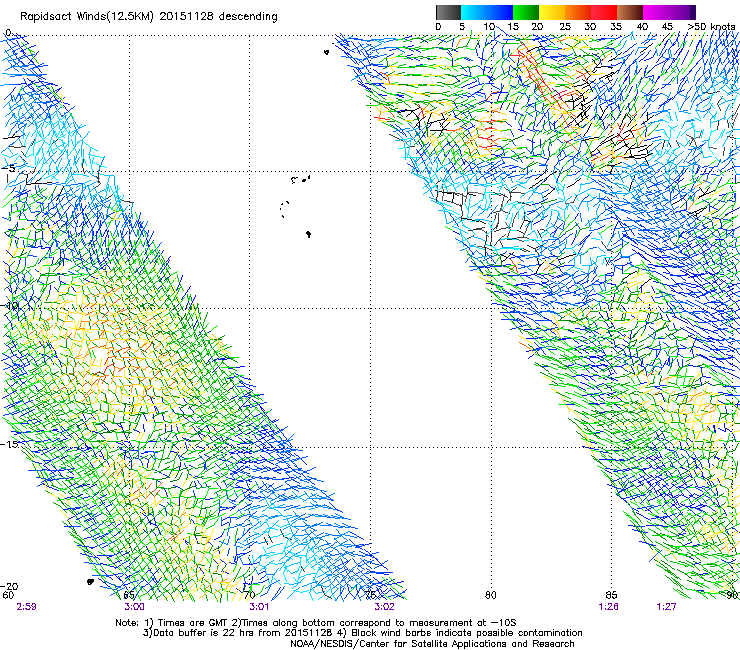Pick the green 15-20 knots color scale segment

tap(526, 12)
